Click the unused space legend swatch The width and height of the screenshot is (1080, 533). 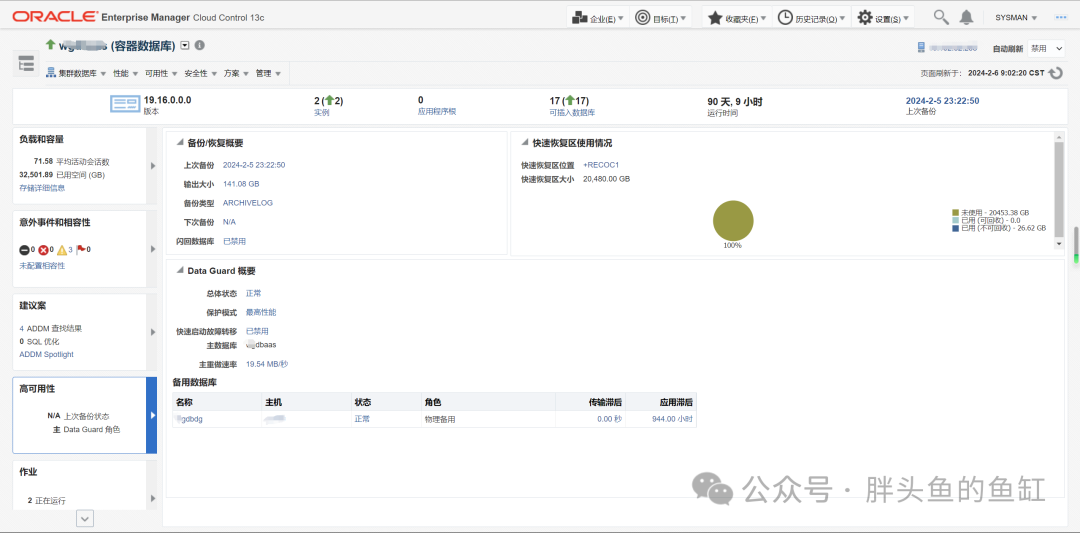click(955, 213)
